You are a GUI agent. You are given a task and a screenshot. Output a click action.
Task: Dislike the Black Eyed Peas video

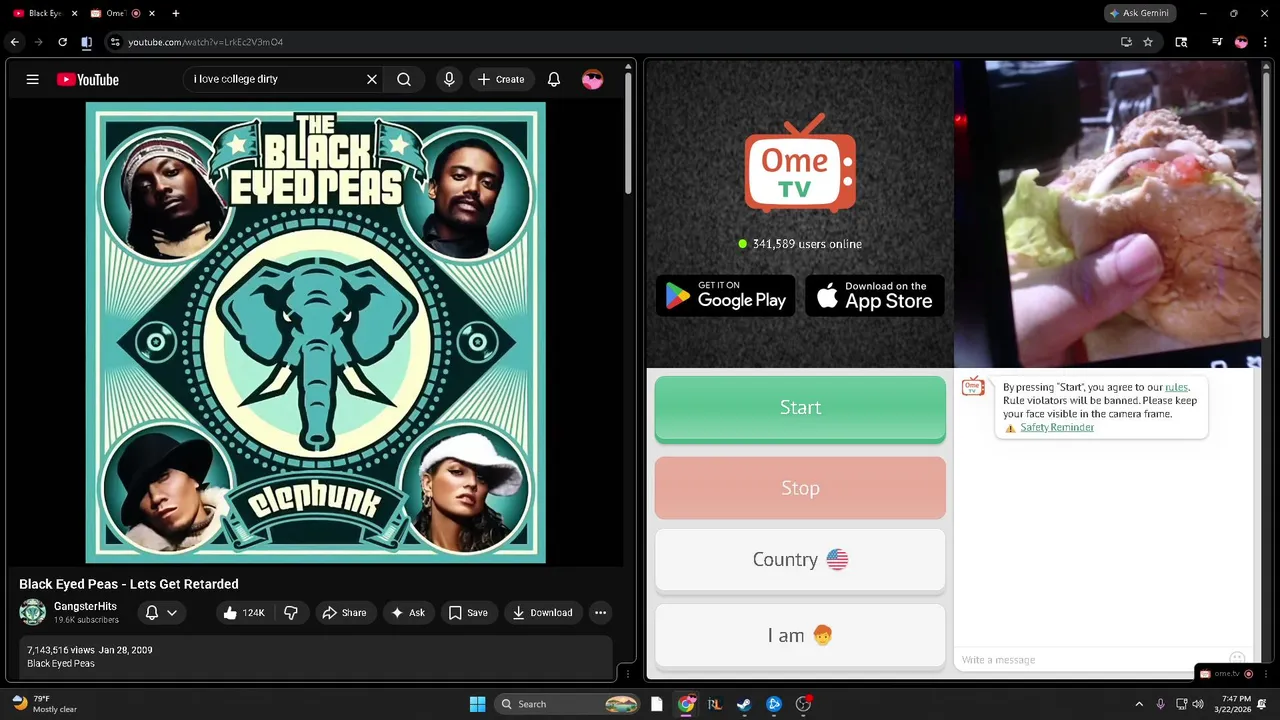(291, 612)
